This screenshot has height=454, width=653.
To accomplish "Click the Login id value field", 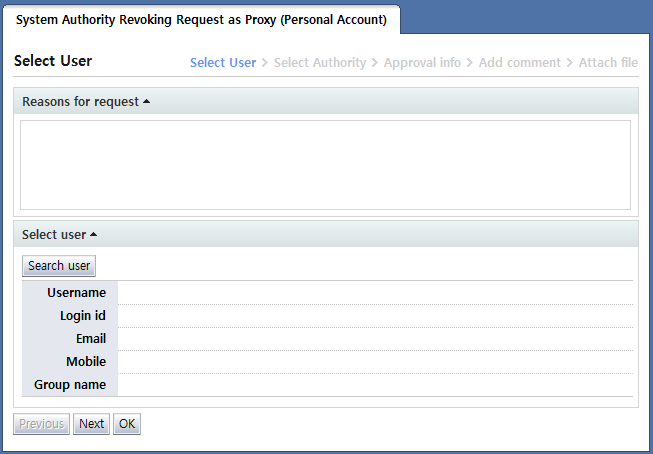I will pyautogui.click(x=375, y=316).
